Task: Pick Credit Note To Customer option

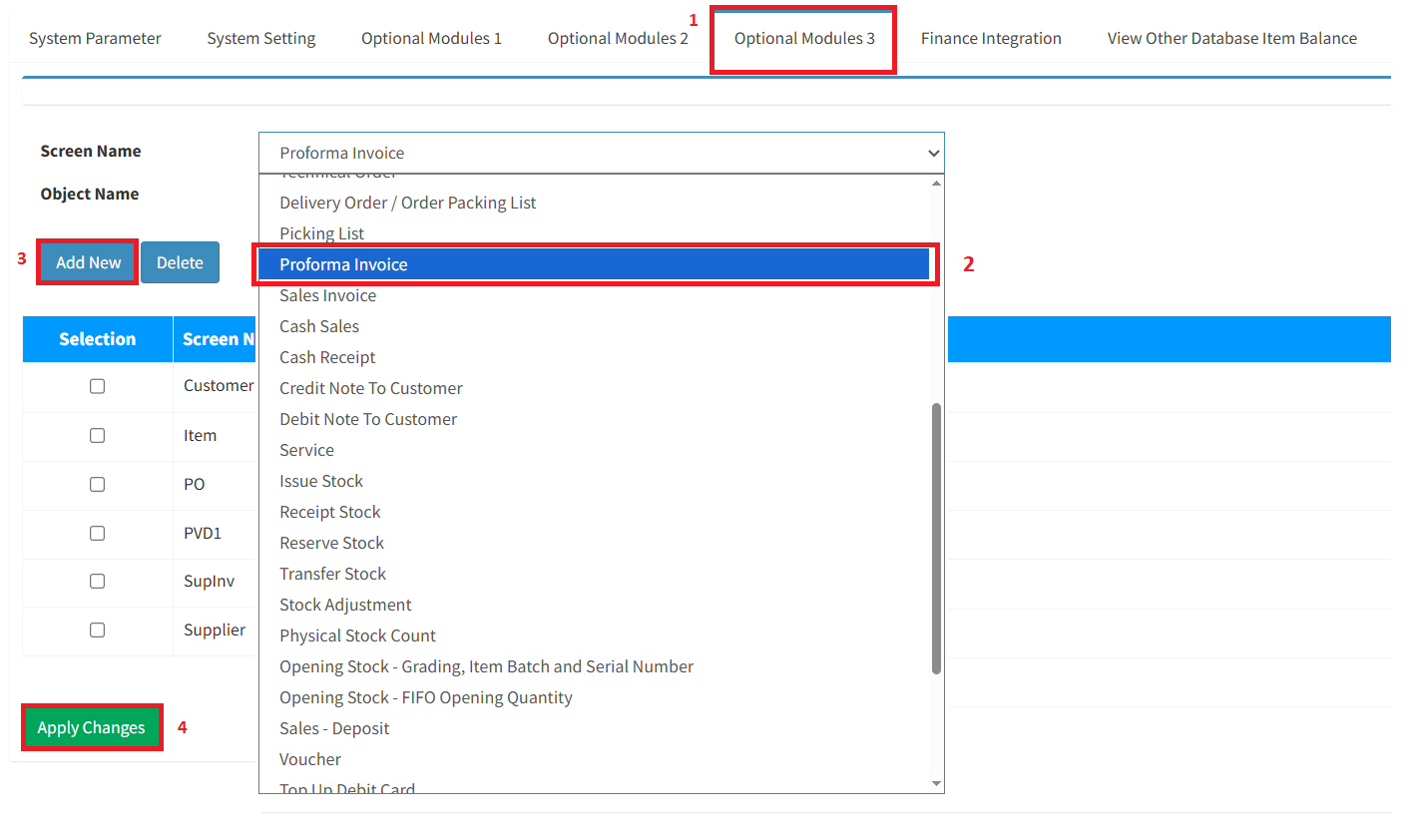Action: [x=370, y=388]
